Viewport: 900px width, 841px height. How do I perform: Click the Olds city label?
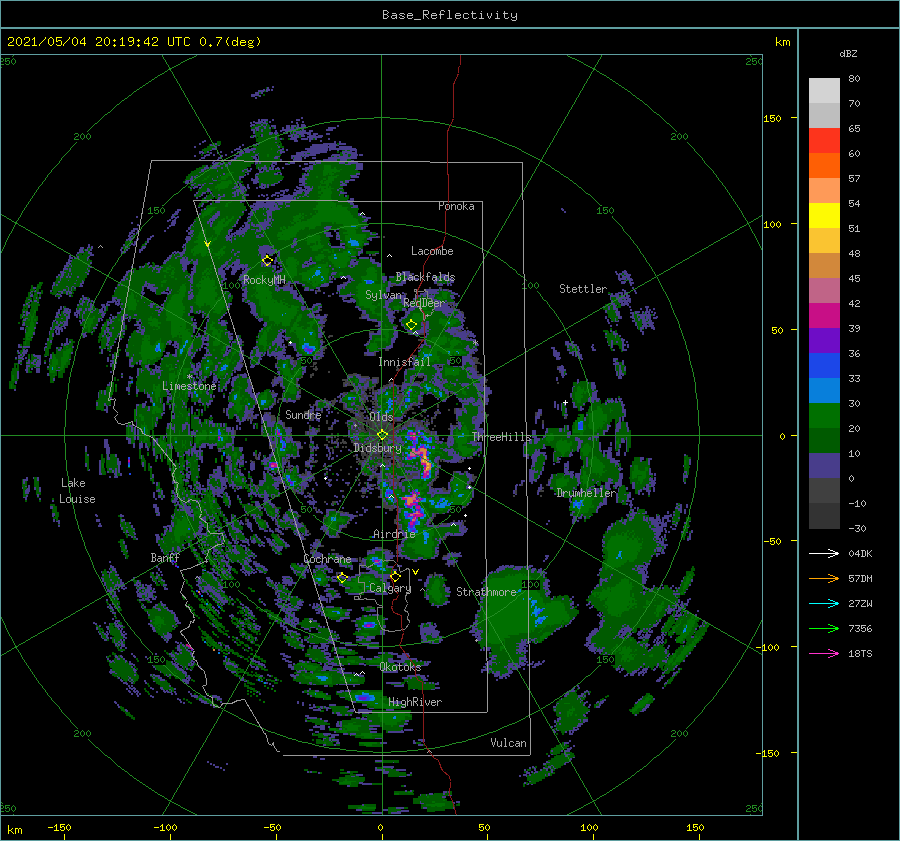(381, 417)
